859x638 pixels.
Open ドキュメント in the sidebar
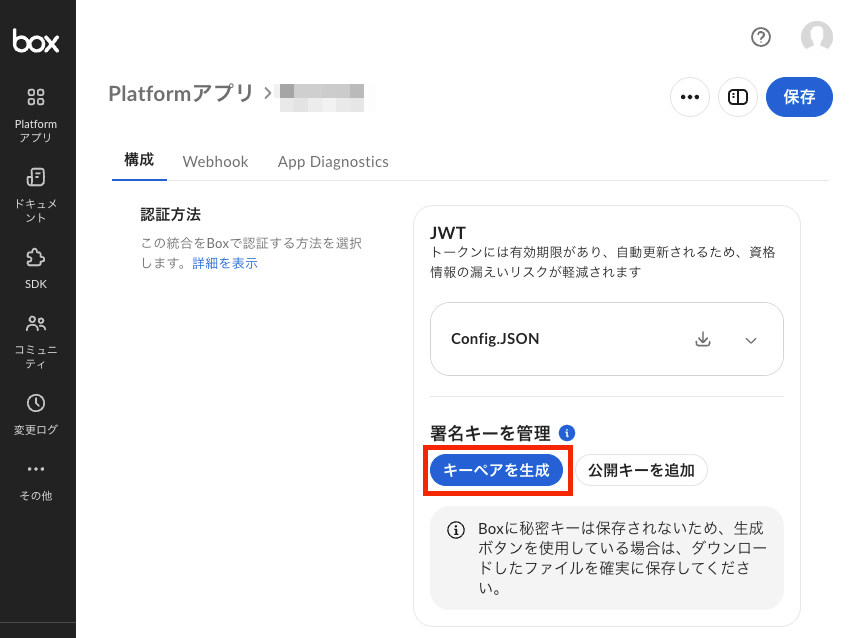coord(36,196)
